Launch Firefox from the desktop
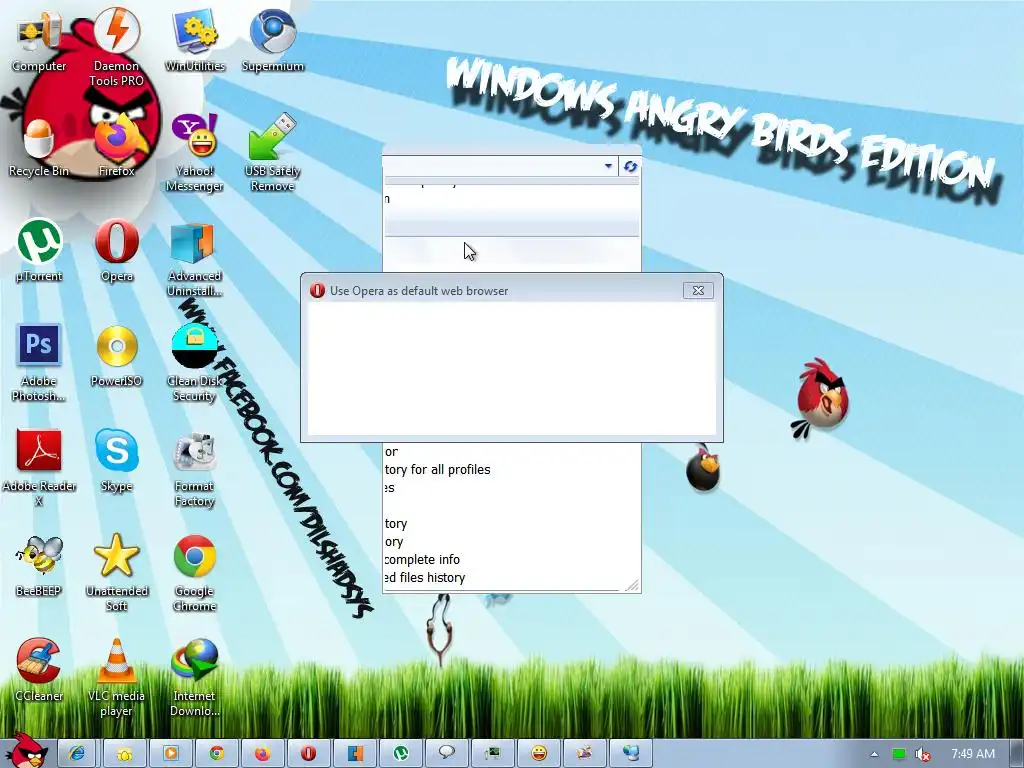1024x768 pixels. click(x=116, y=145)
